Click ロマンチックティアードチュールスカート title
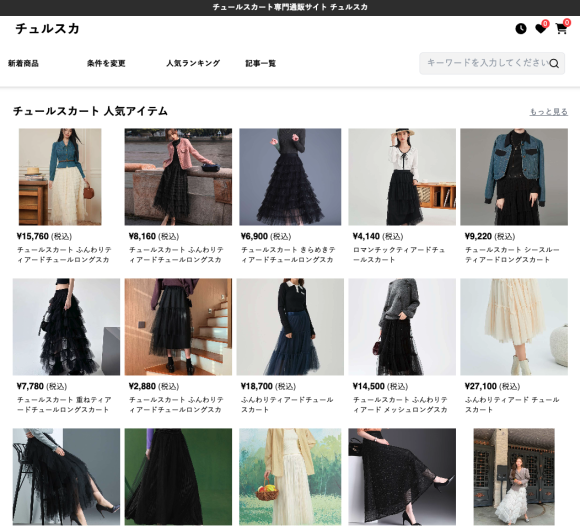 coord(399,255)
